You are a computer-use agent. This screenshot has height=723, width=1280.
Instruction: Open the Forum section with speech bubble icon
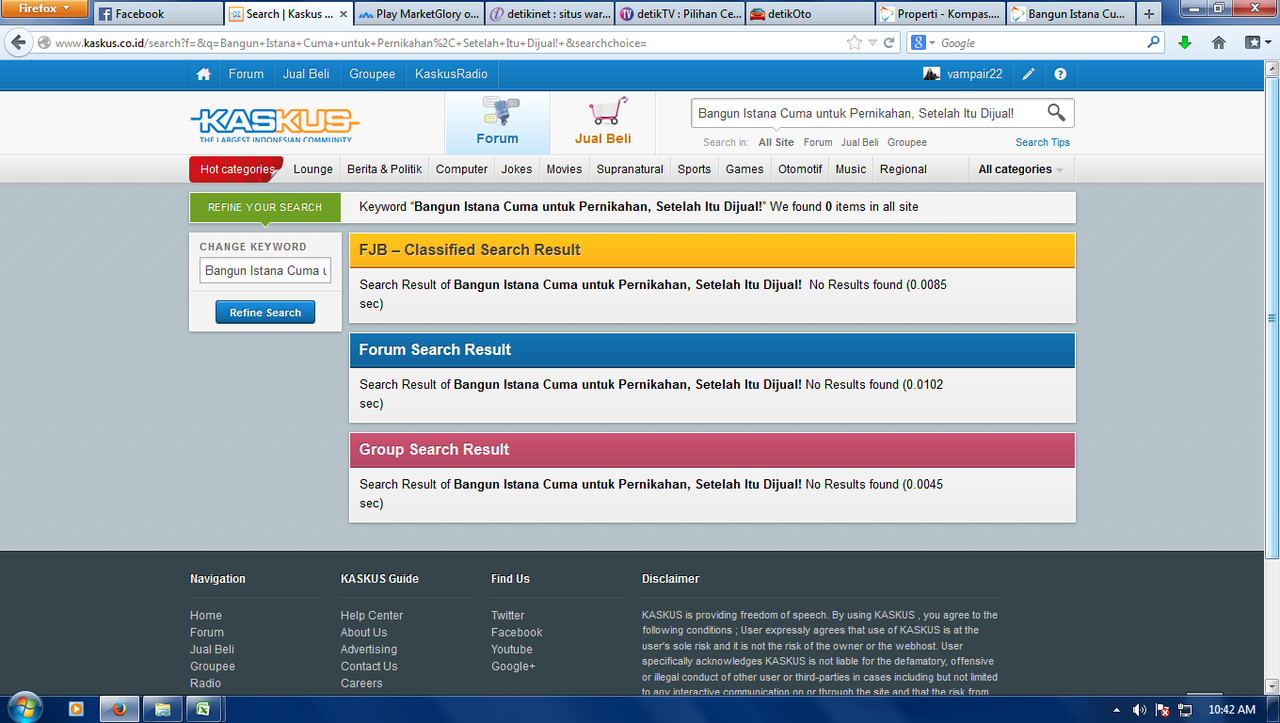pyautogui.click(x=497, y=123)
